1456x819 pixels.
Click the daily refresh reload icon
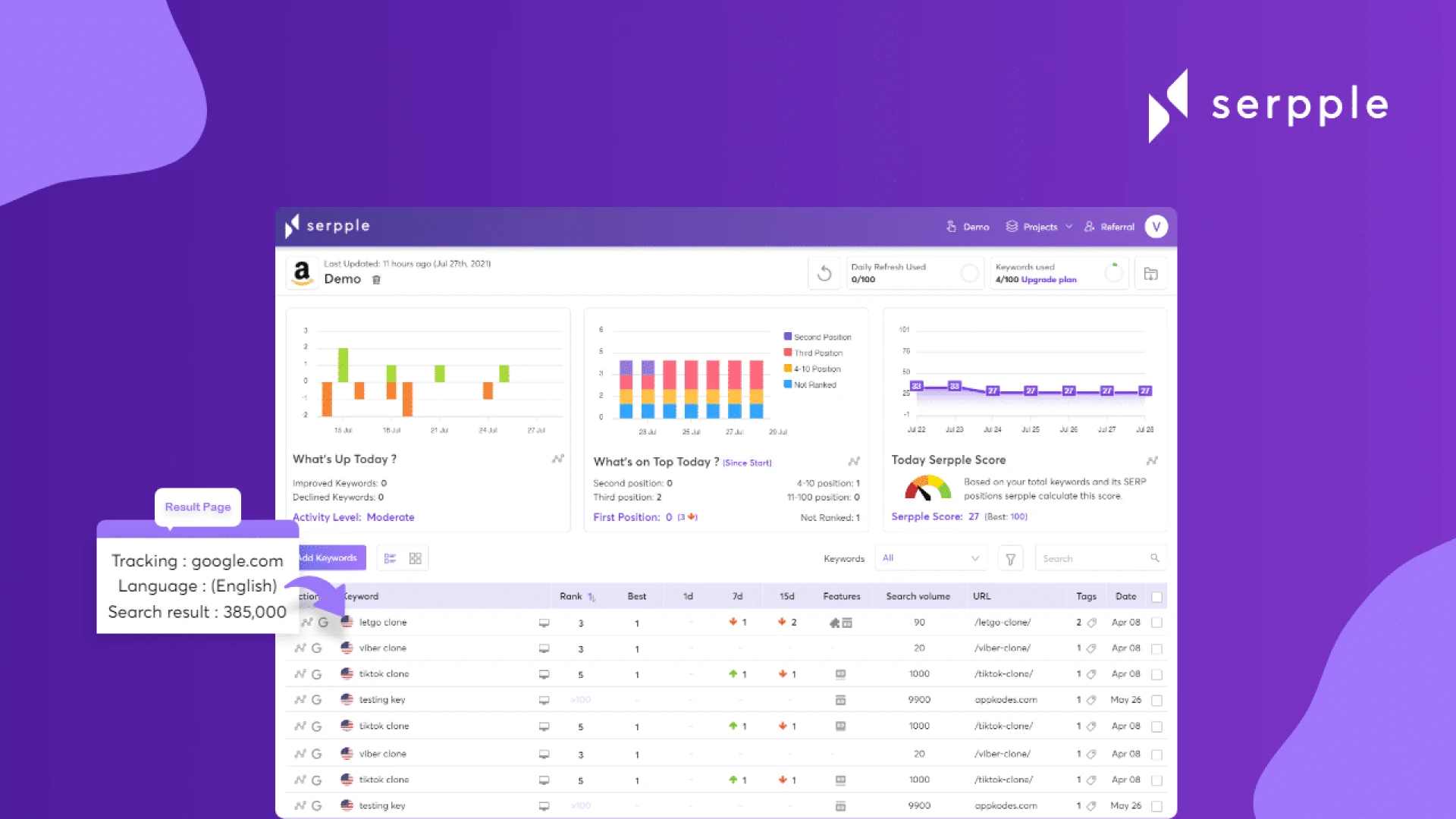tap(825, 274)
